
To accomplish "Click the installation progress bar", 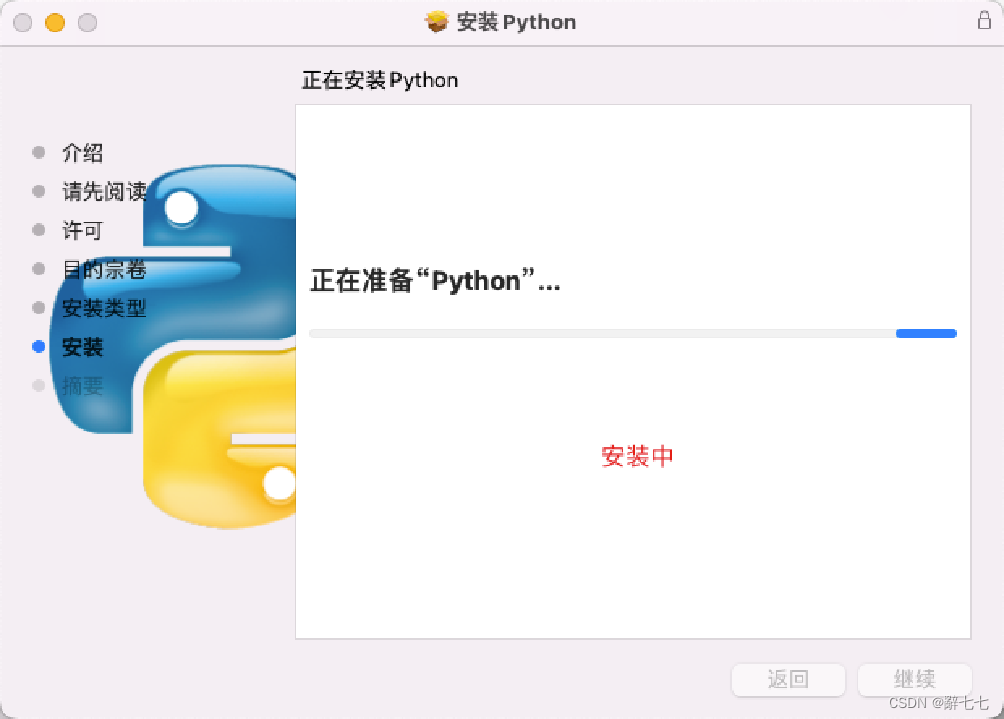I will coord(632,333).
